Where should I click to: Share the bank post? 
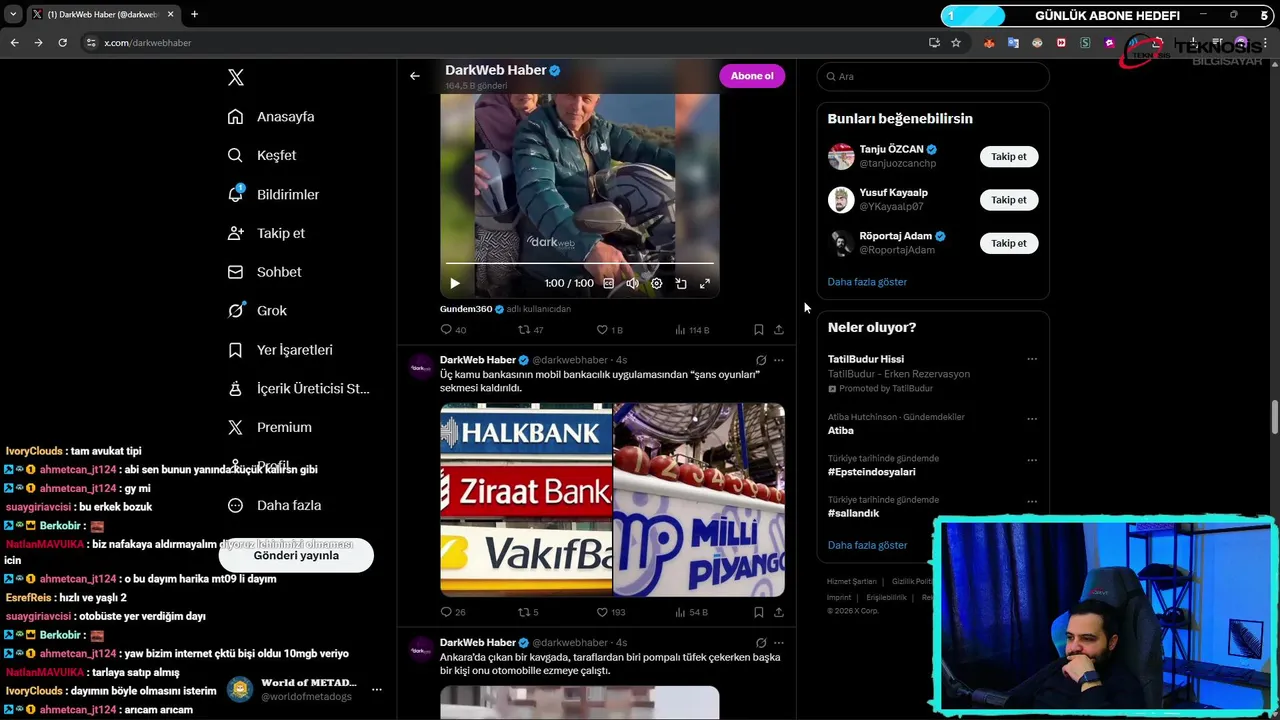pos(779,612)
